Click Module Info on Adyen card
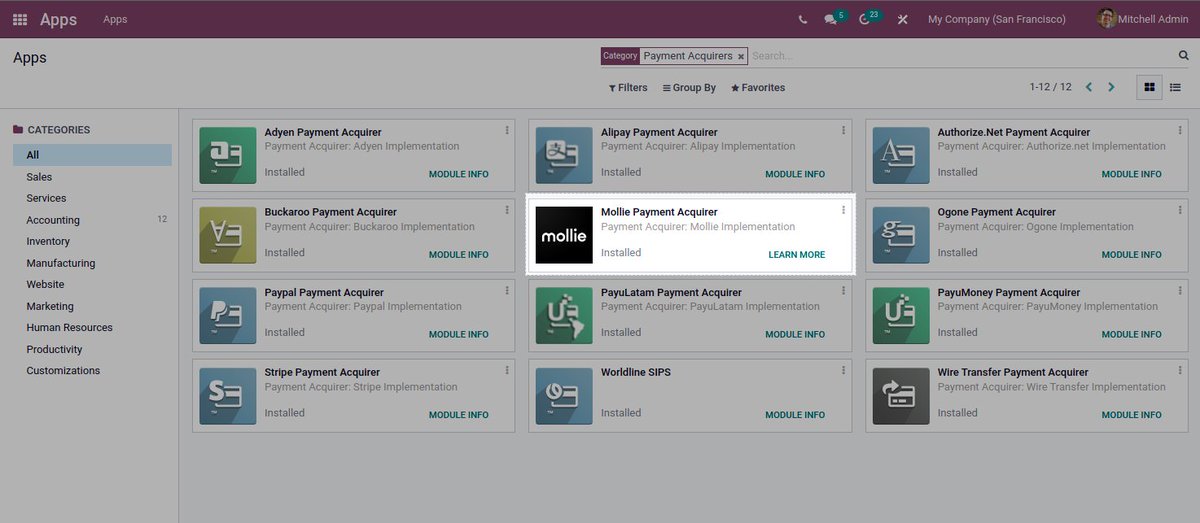 pos(459,174)
